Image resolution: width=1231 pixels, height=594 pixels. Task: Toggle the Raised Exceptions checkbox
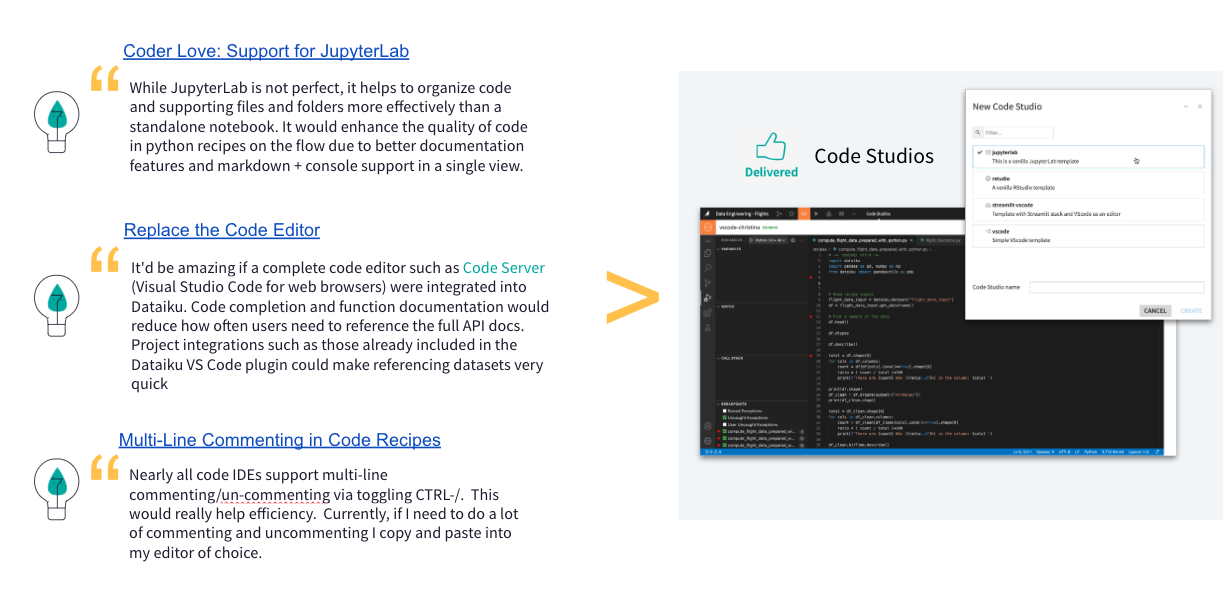click(x=725, y=411)
